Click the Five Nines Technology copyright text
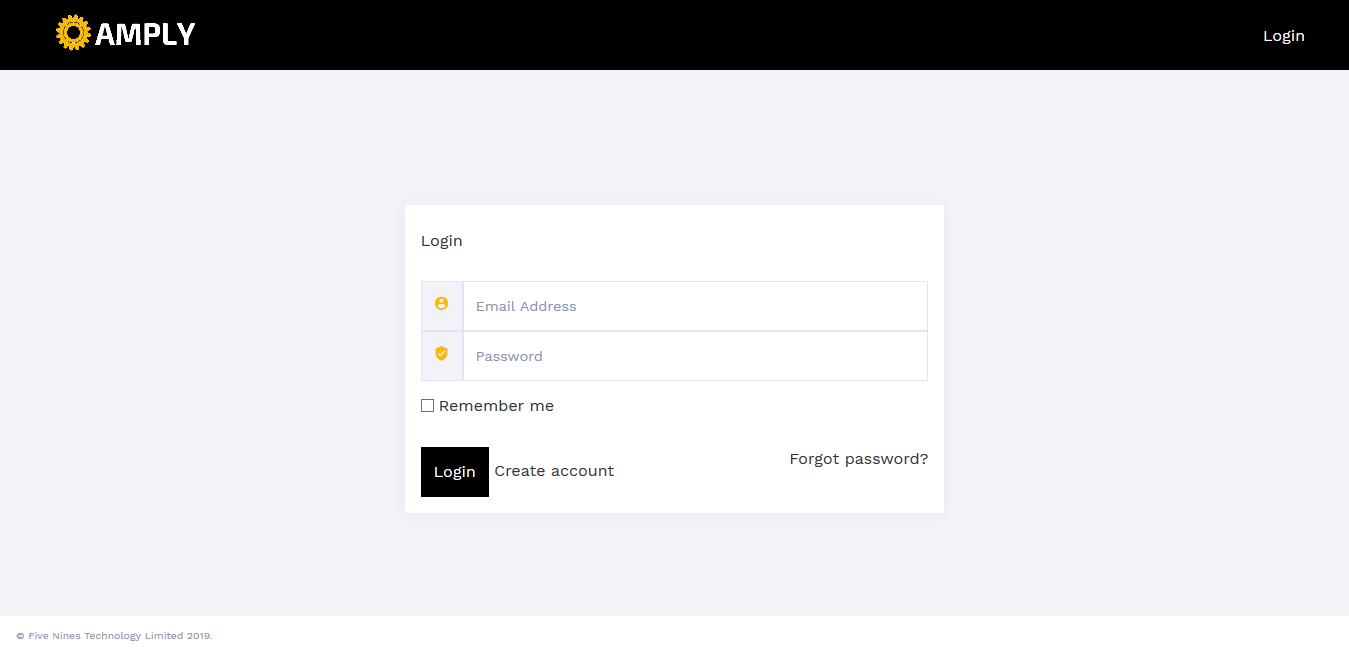Viewport: 1349px width, 654px height. coord(115,636)
